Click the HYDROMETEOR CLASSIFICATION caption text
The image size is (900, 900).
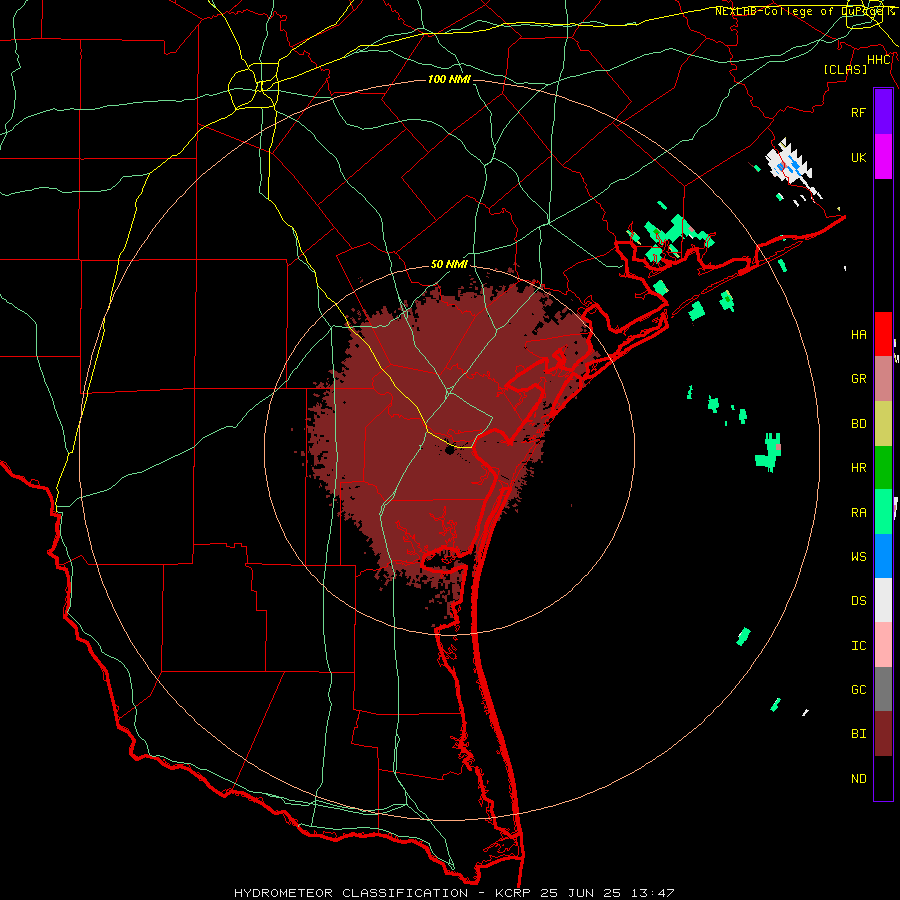tap(351, 893)
